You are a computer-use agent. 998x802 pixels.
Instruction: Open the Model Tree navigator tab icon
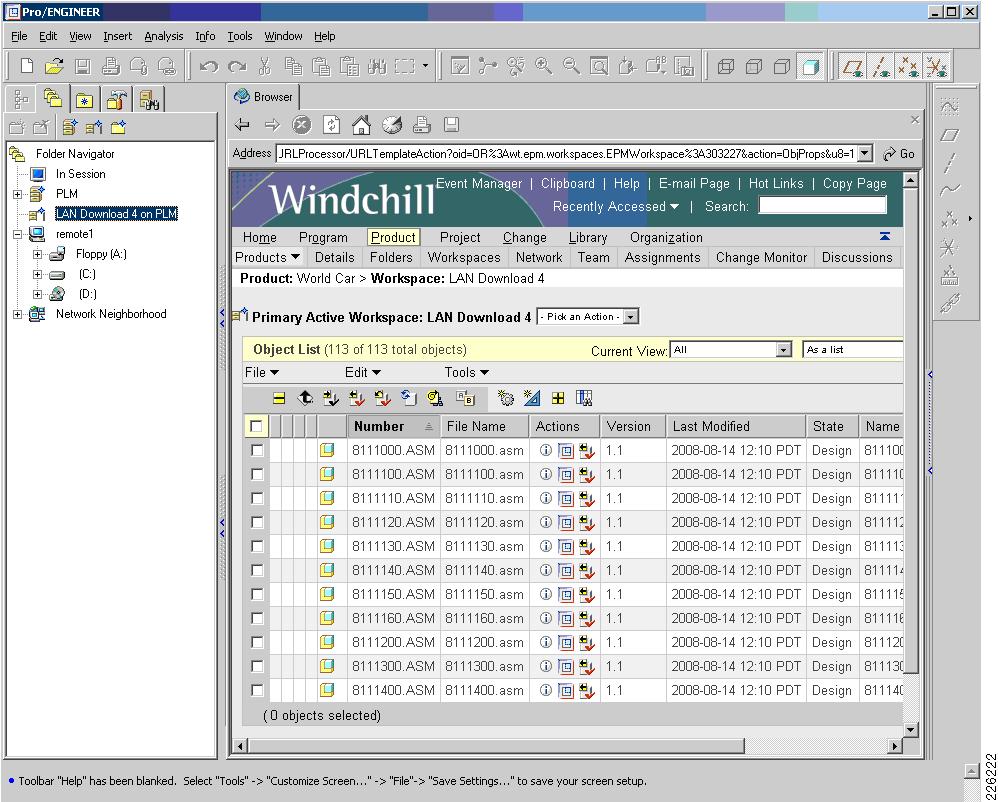pyautogui.click(x=21, y=100)
